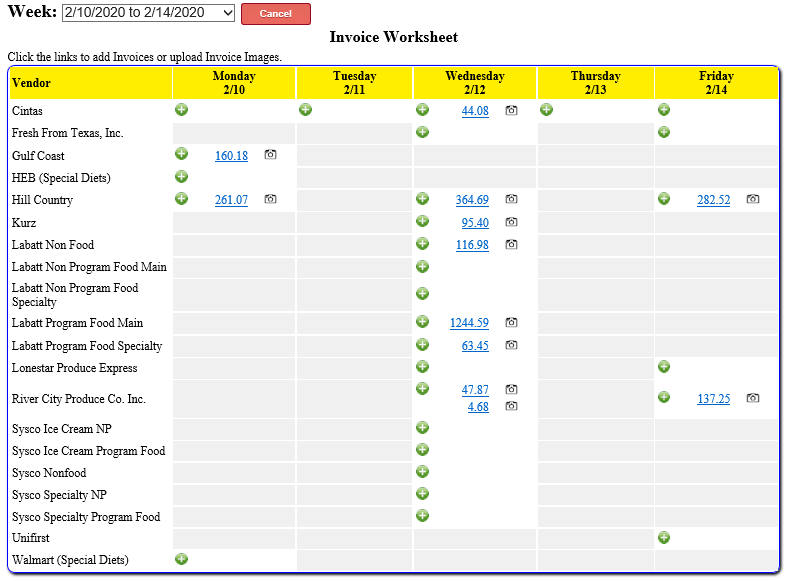Image resolution: width=790 pixels, height=581 pixels.
Task: Upload image for Cintas 44.08 invoice
Action: [x=511, y=110]
